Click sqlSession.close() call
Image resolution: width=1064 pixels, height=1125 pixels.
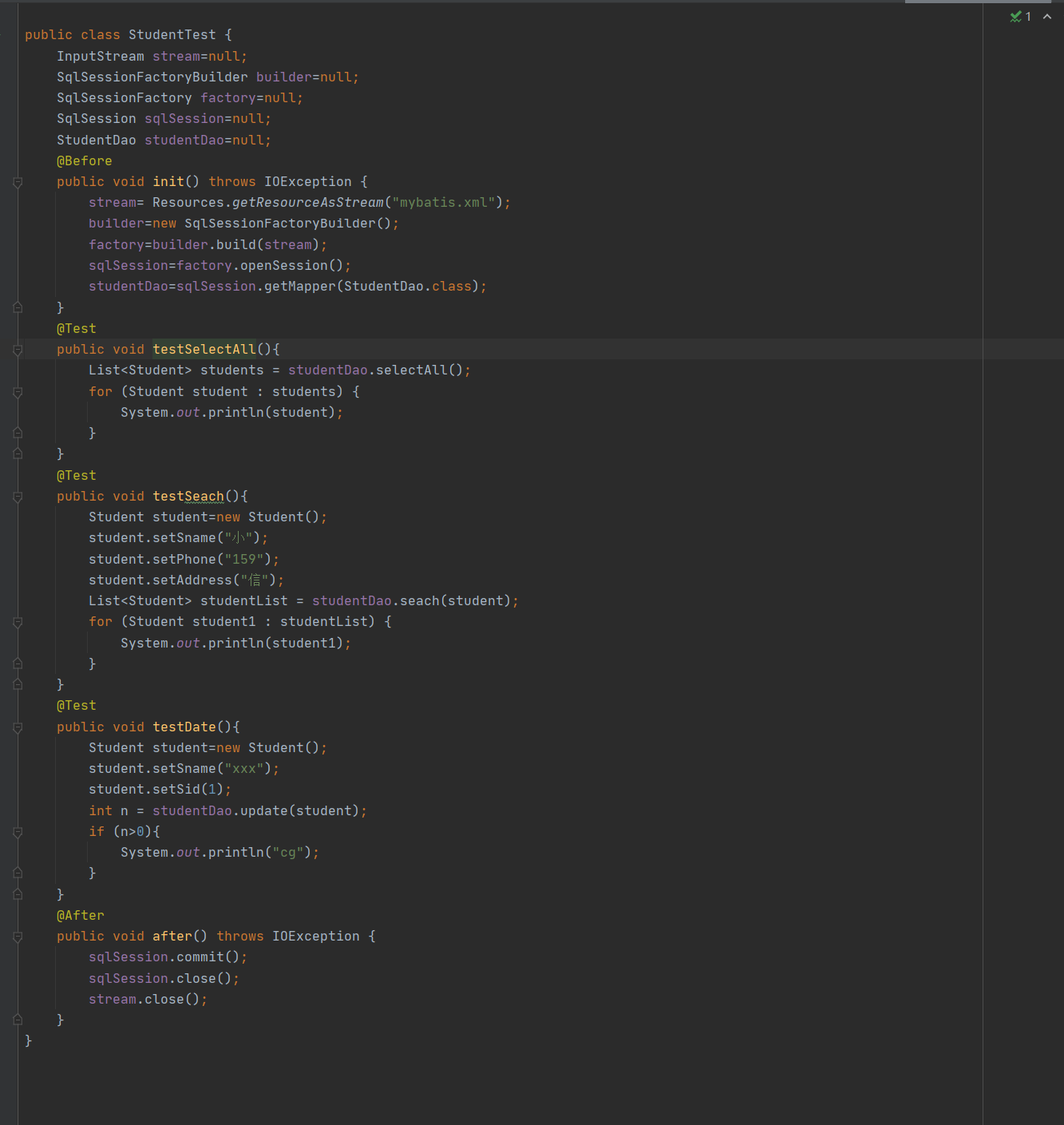[x=160, y=979]
